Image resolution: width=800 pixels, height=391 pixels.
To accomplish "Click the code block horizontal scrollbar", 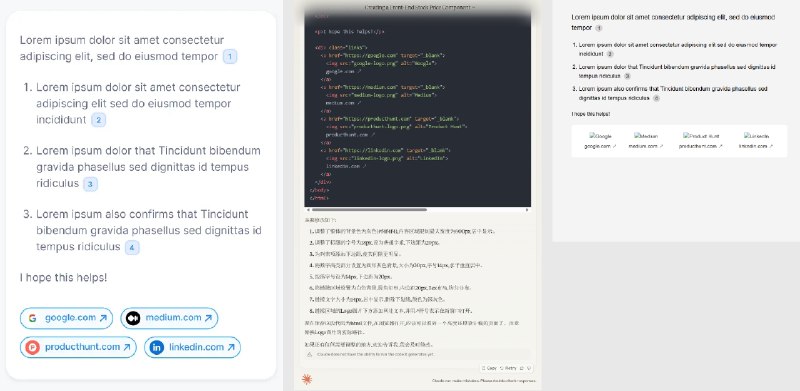I will point(369,209).
